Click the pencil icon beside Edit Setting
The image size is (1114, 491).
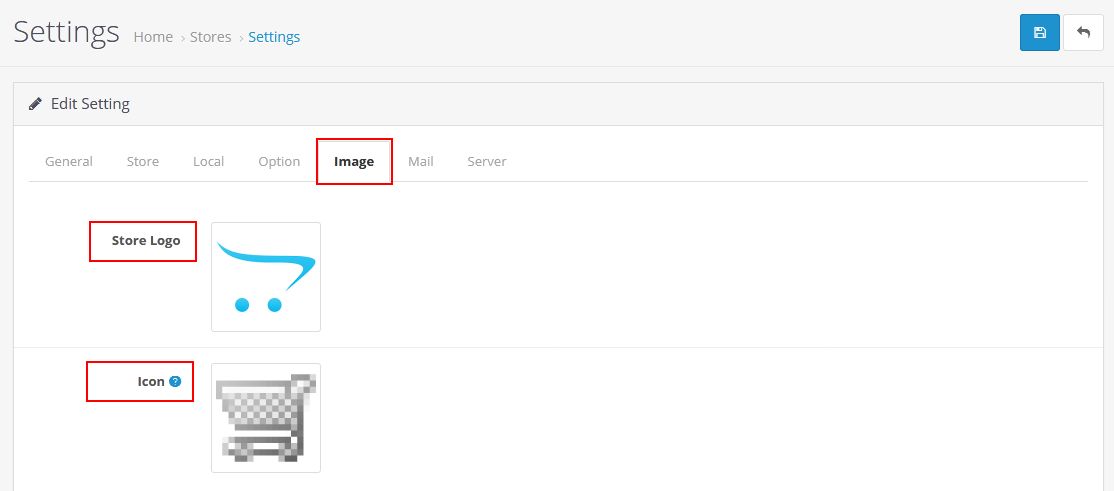pyautogui.click(x=36, y=104)
